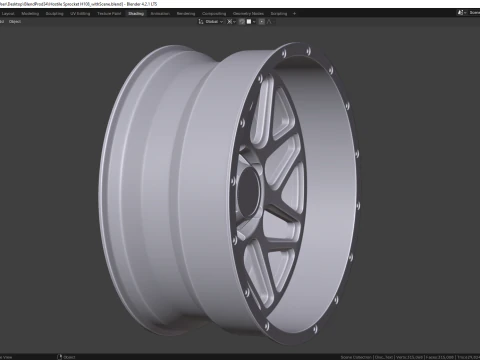The height and width of the screenshot is (360, 480).
Task: Click the transform orientation axes icon
Action: (201, 22)
